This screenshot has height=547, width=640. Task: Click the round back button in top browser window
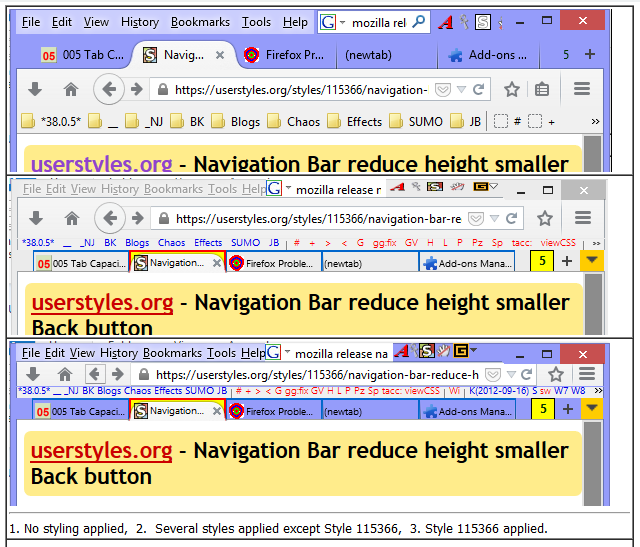tap(109, 89)
